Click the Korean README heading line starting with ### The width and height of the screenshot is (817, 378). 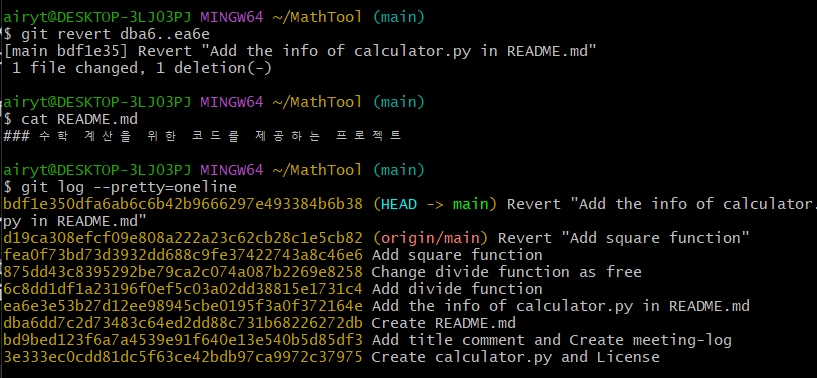(x=202, y=136)
